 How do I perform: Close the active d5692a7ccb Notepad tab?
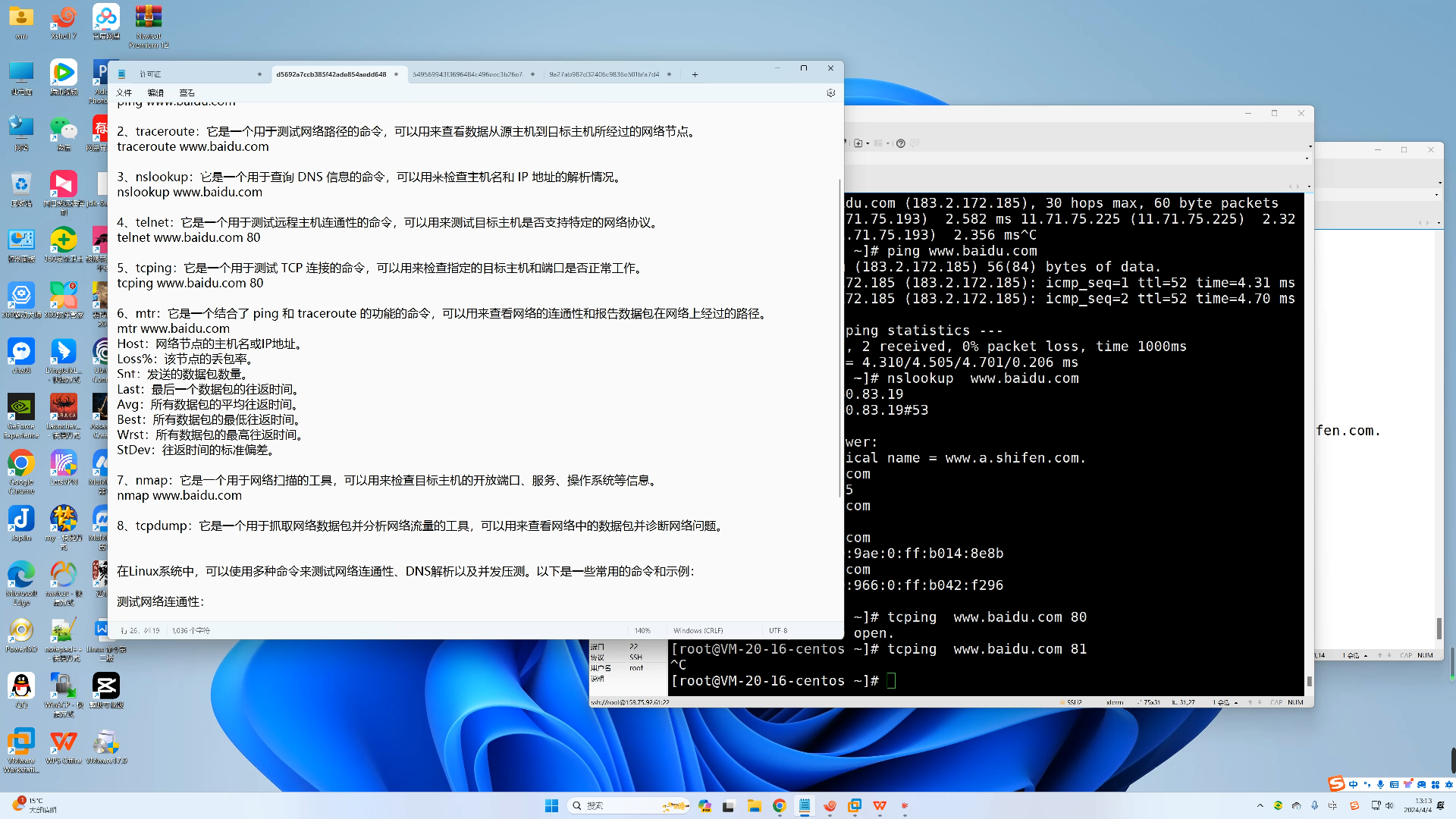[396, 74]
